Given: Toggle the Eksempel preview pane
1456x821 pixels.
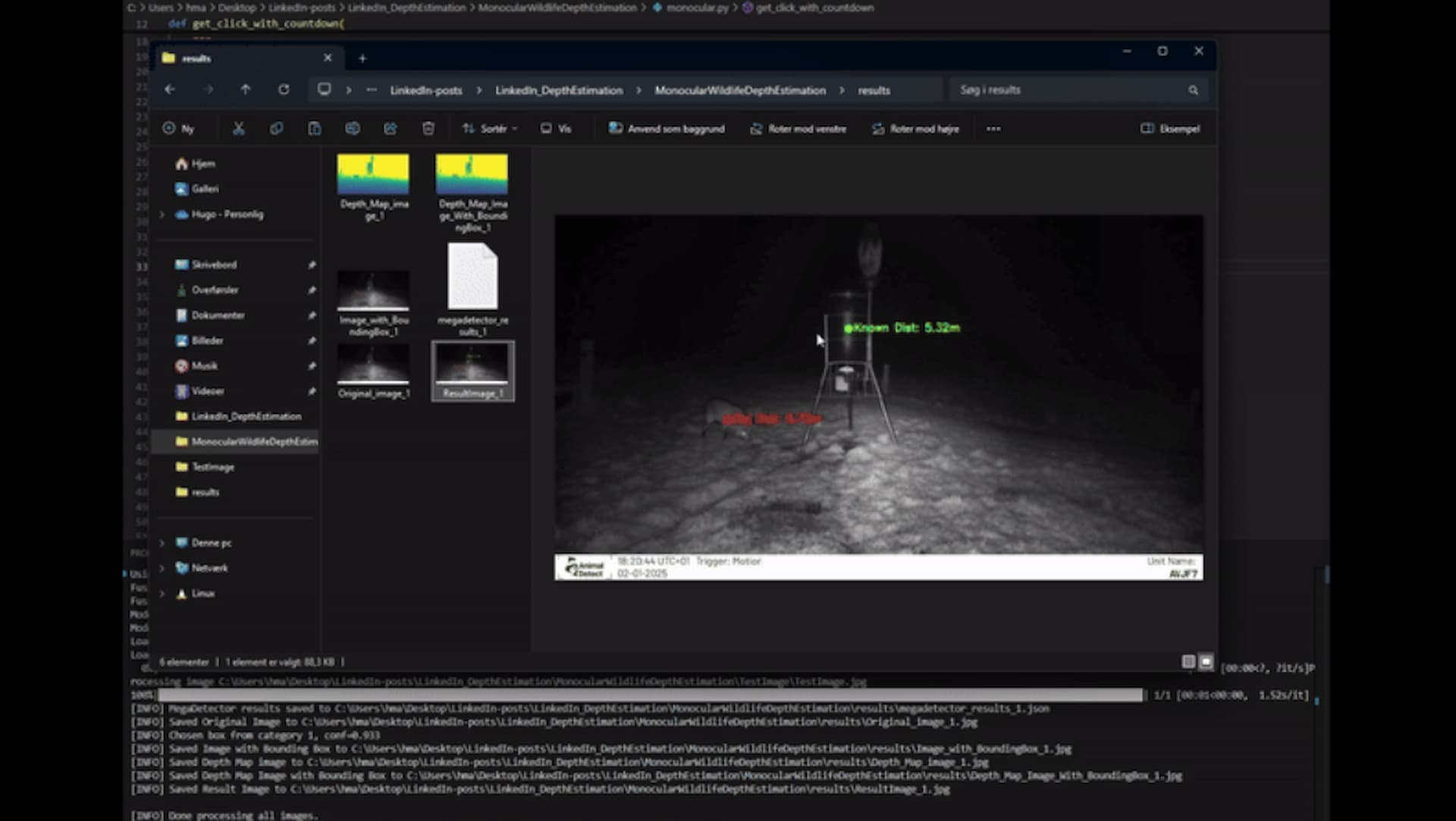Looking at the screenshot, I should pos(1170,129).
